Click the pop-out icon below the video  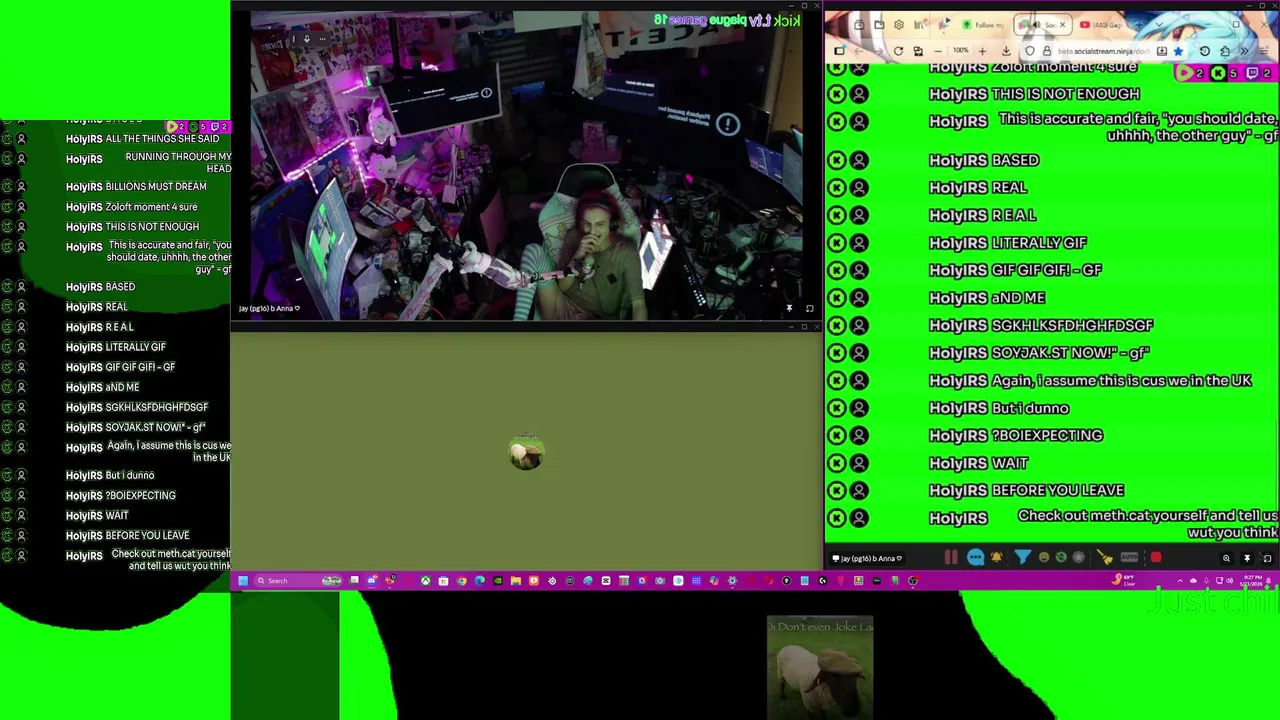(809, 308)
